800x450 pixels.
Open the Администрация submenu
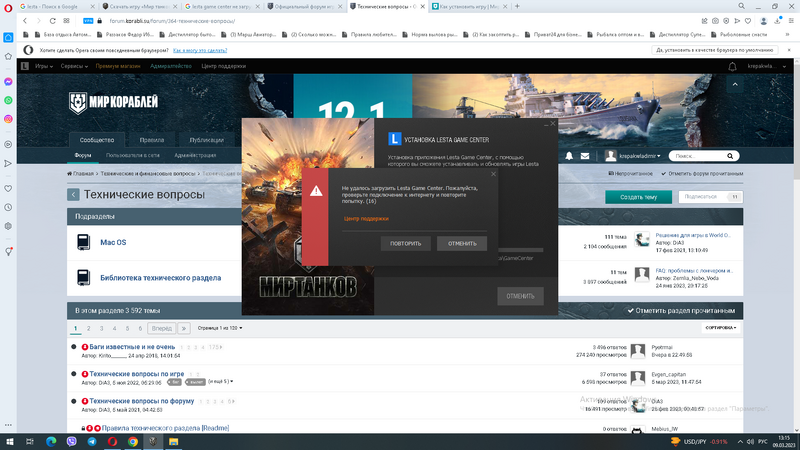point(195,155)
